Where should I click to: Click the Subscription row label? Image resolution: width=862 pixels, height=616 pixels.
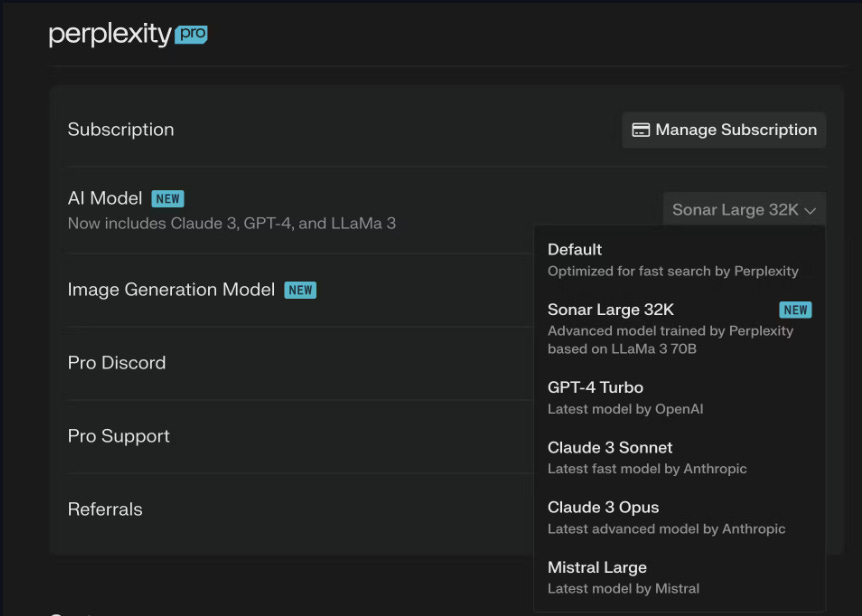121,130
